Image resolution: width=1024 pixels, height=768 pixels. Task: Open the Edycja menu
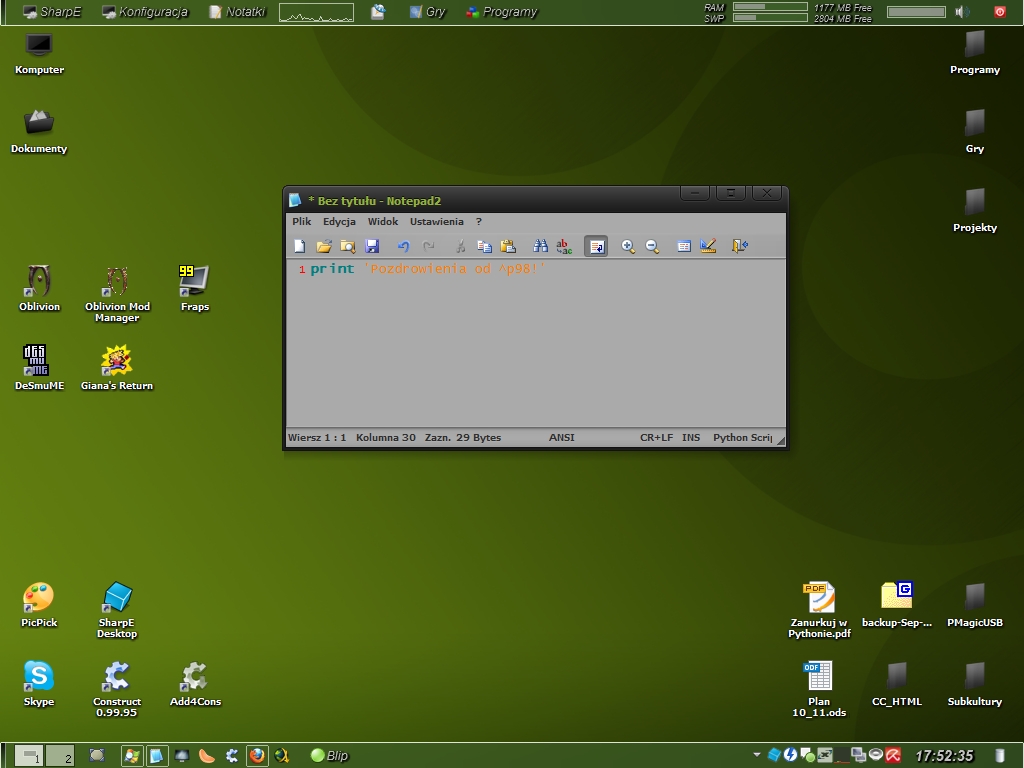click(339, 222)
